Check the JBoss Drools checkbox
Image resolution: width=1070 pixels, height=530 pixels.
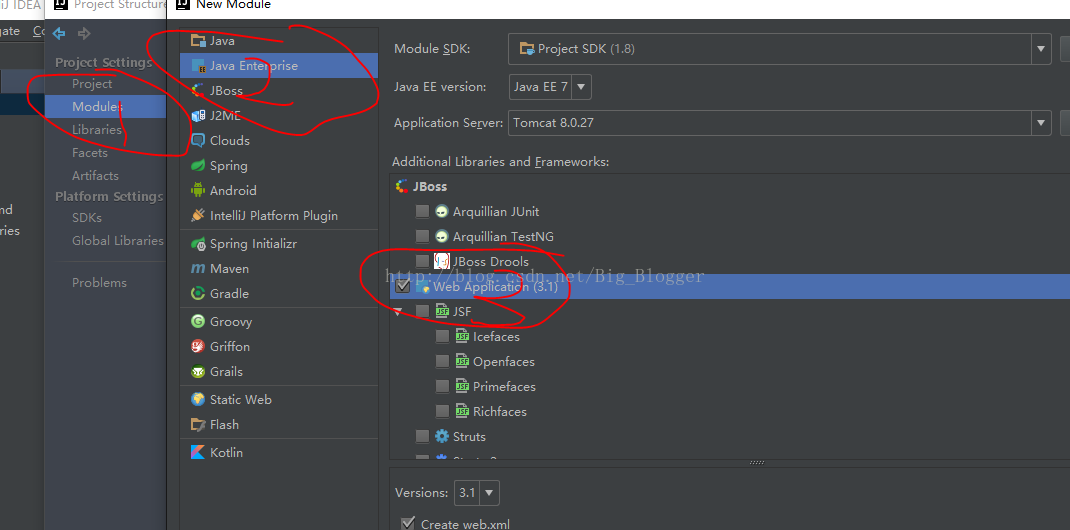422,261
